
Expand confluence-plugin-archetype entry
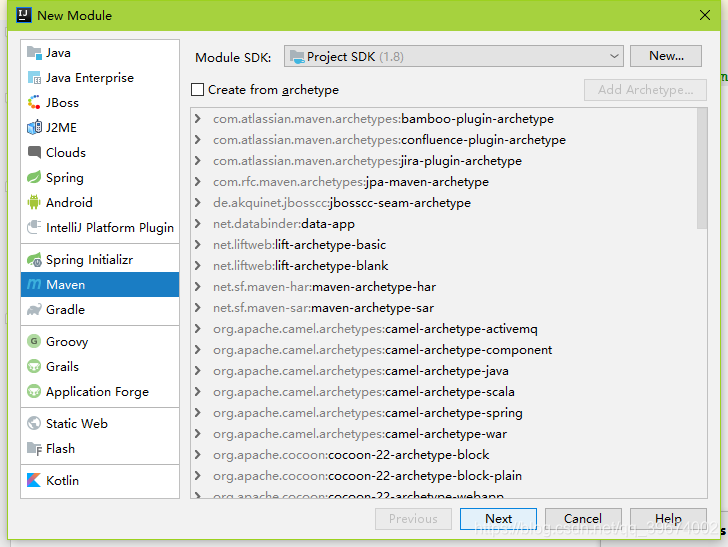coord(198,140)
